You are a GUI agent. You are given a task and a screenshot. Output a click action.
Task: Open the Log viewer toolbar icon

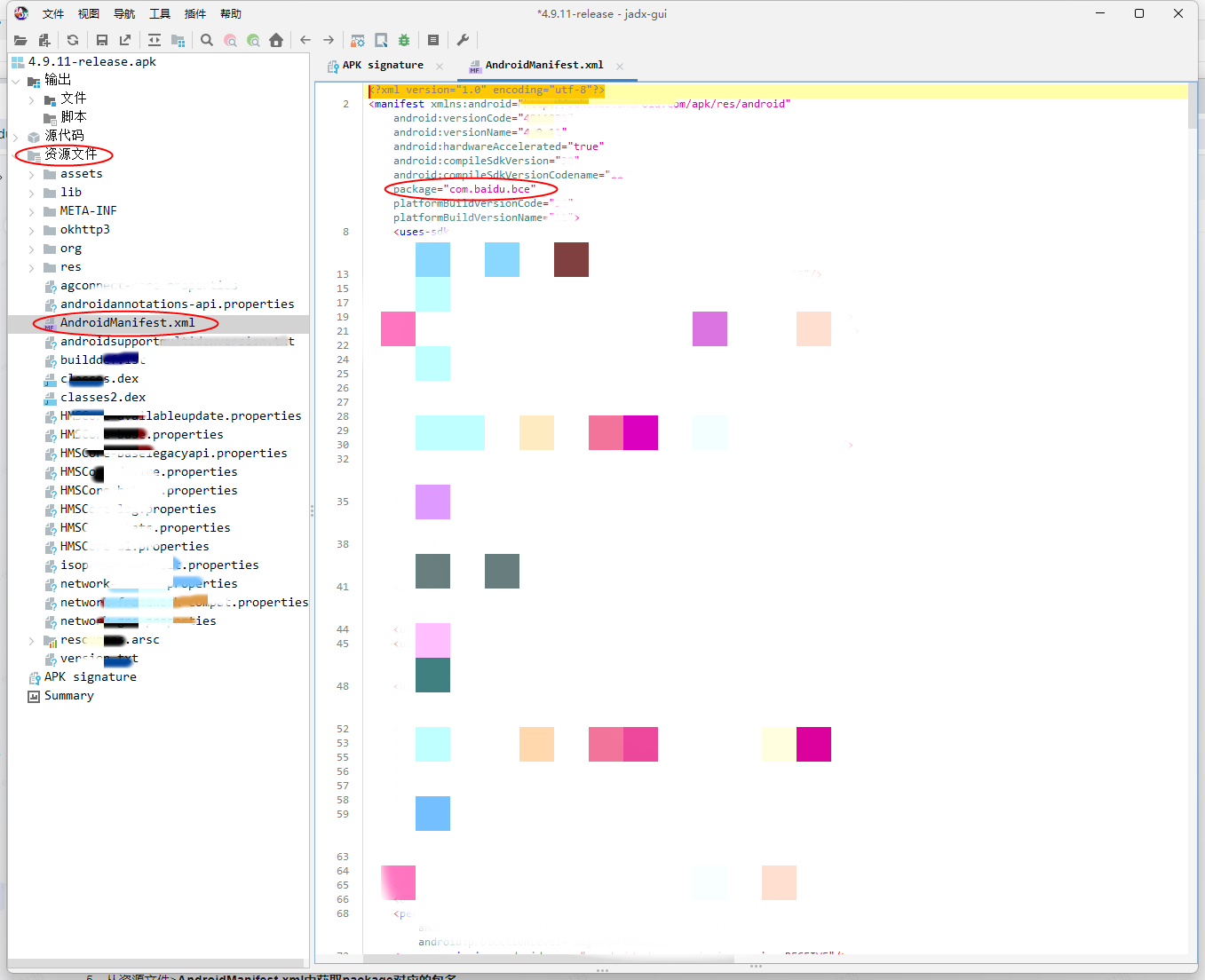(433, 40)
